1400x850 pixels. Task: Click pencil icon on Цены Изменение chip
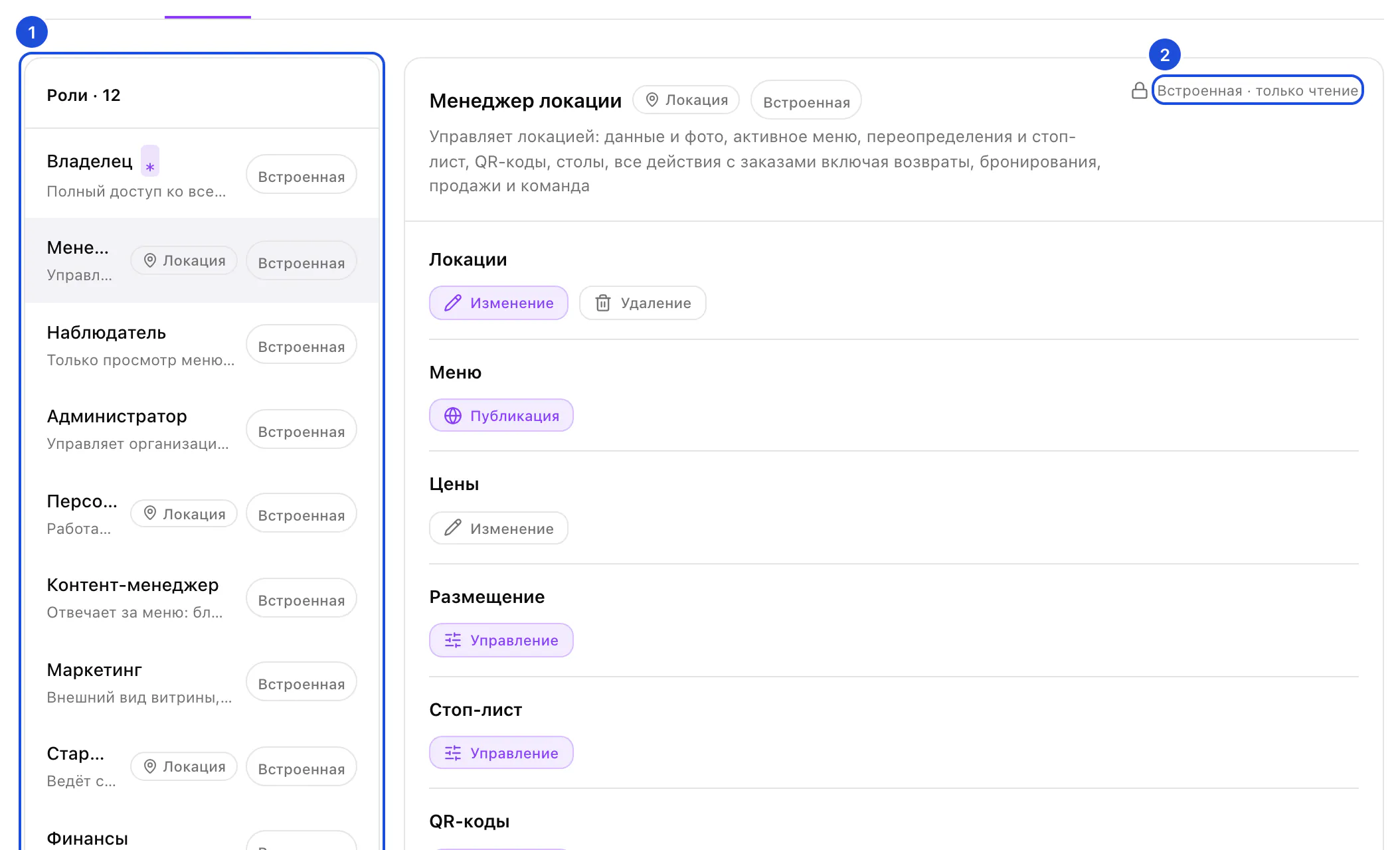453,528
